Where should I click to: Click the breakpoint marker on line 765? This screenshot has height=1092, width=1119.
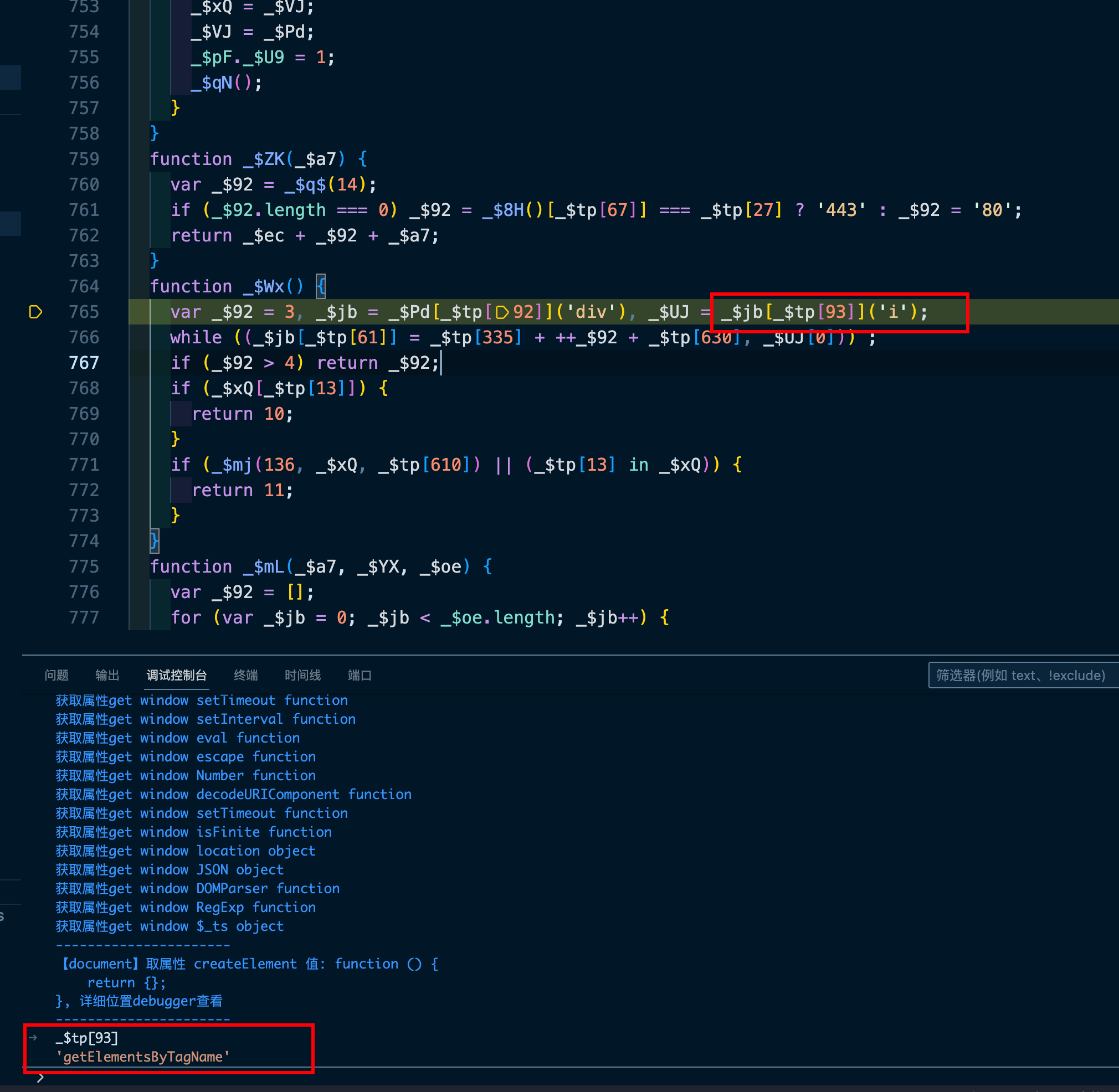click(x=35, y=312)
